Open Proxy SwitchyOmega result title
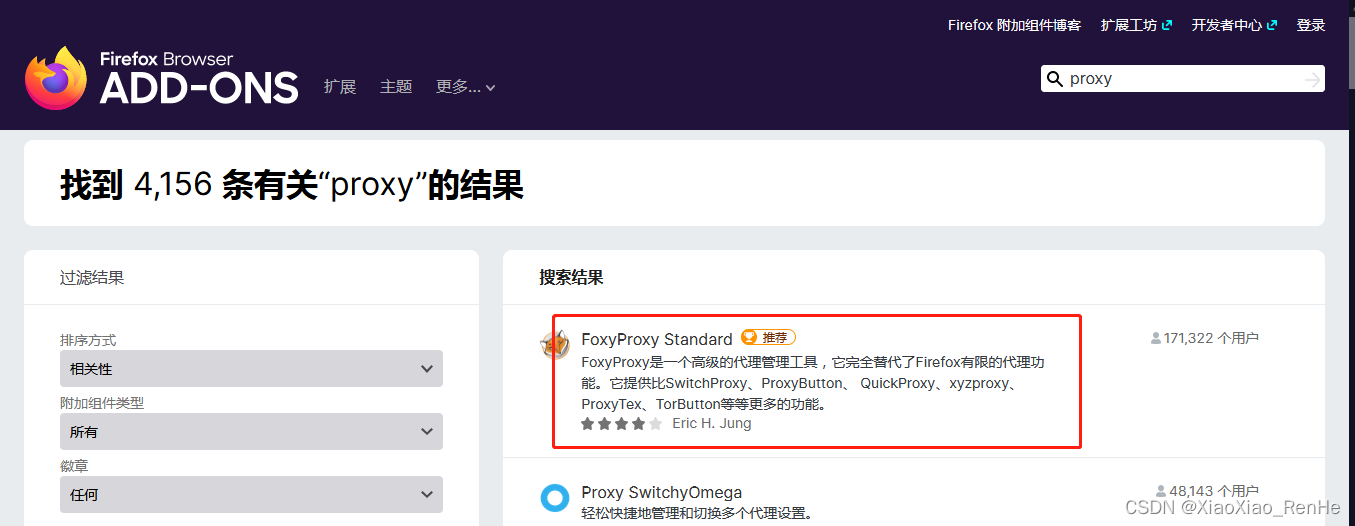The height and width of the screenshot is (526, 1355). coord(662,492)
